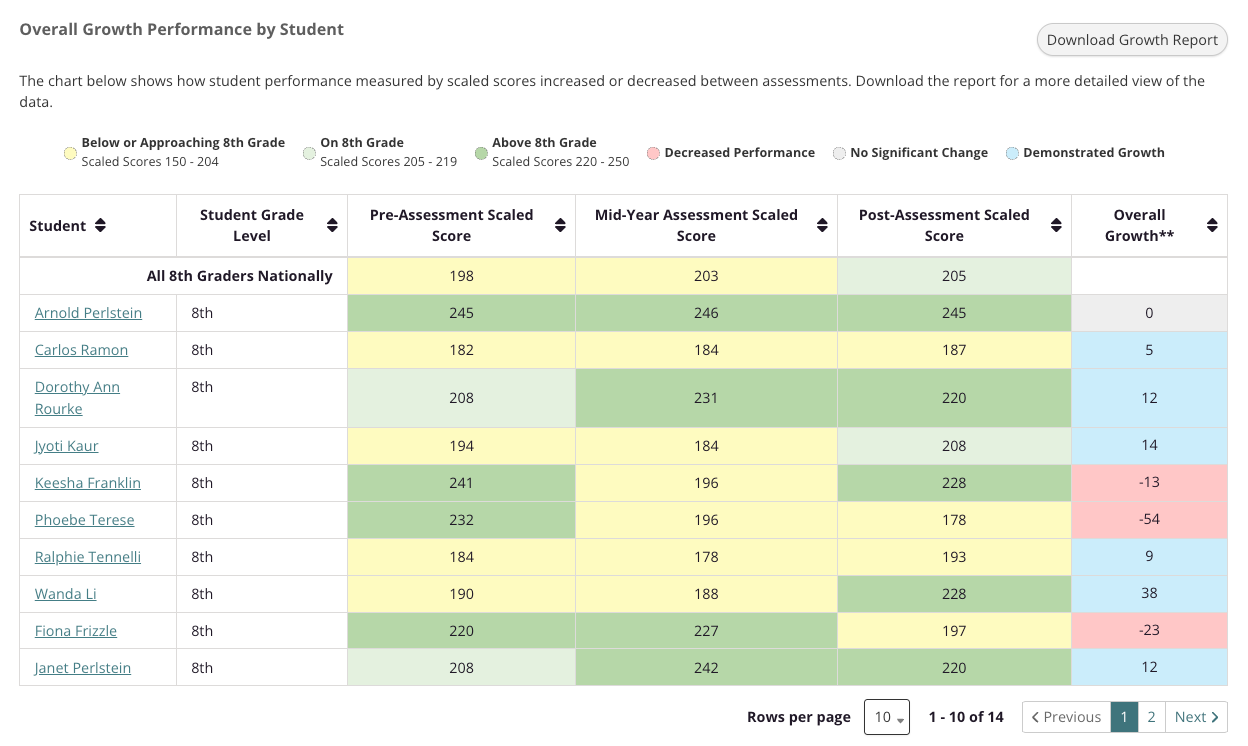Click Phoebe Terese's post-assessment score 178
Image resolution: width=1248 pixels, height=746 pixels.
tap(954, 520)
